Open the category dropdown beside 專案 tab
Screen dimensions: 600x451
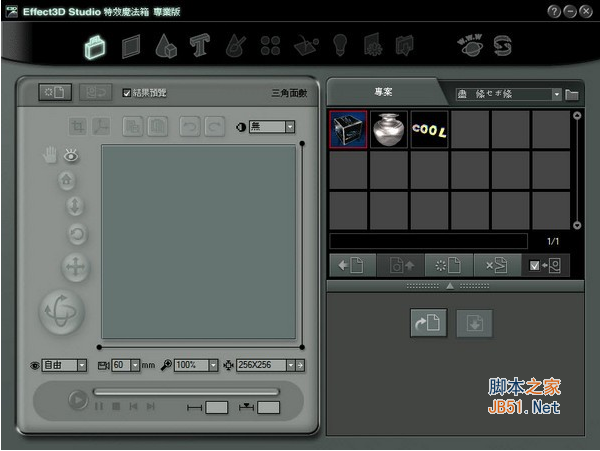pos(508,94)
